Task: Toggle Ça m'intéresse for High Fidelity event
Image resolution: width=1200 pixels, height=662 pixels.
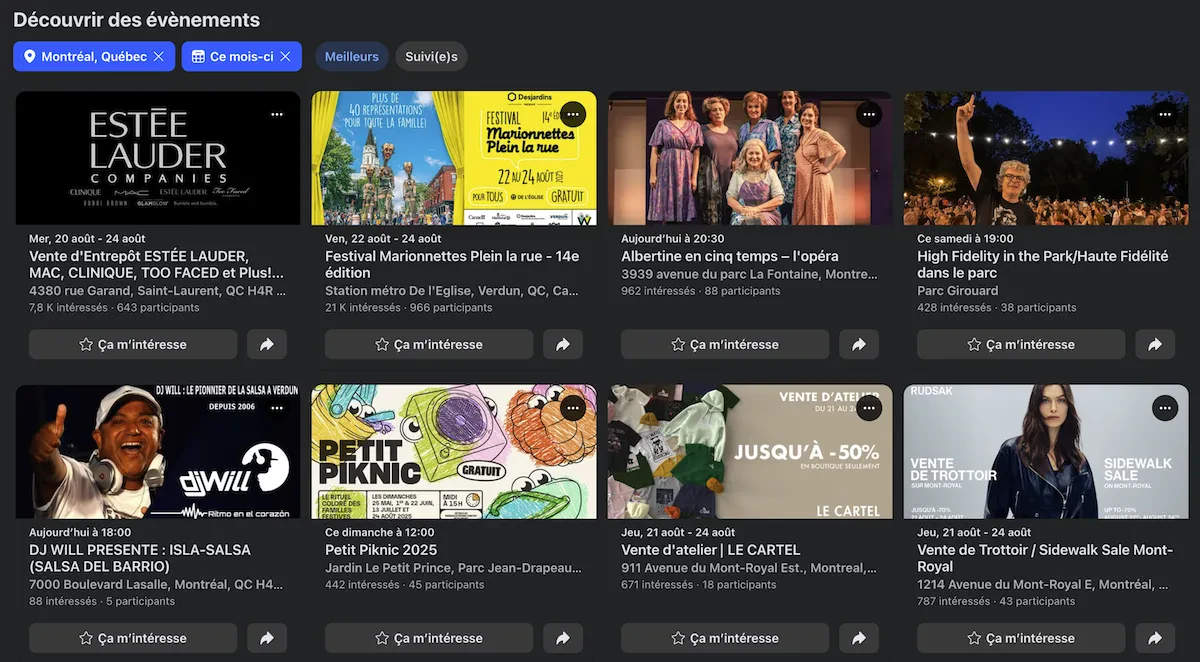Action: (x=1021, y=344)
